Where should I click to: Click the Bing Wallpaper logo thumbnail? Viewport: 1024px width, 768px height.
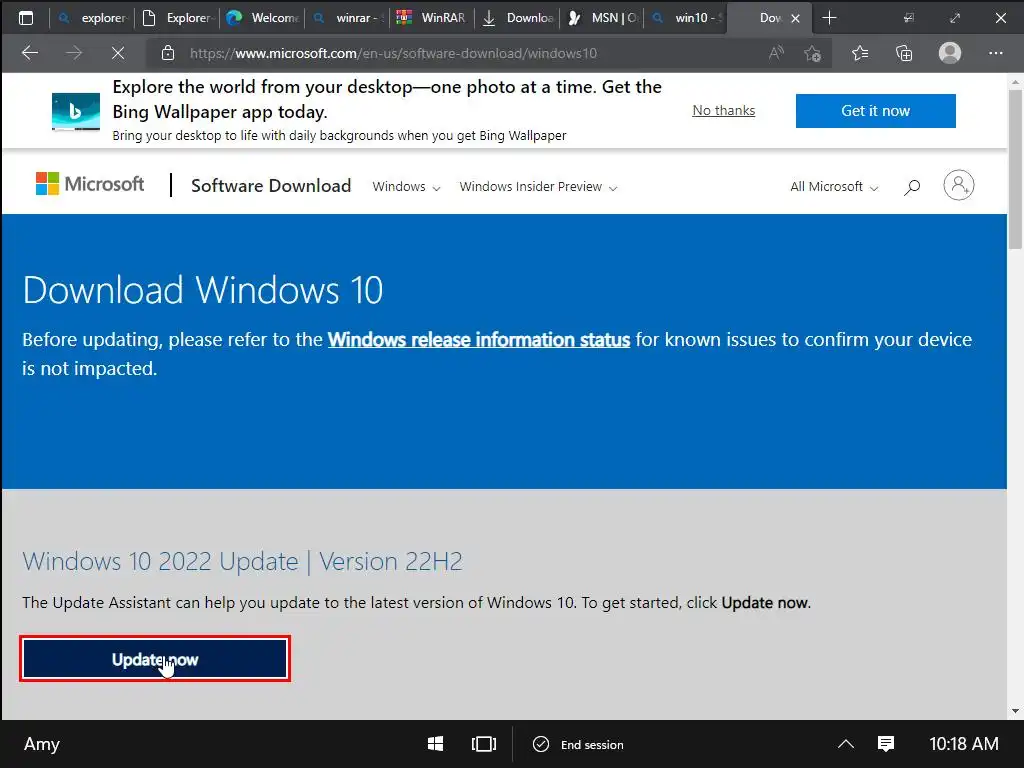[x=76, y=111]
